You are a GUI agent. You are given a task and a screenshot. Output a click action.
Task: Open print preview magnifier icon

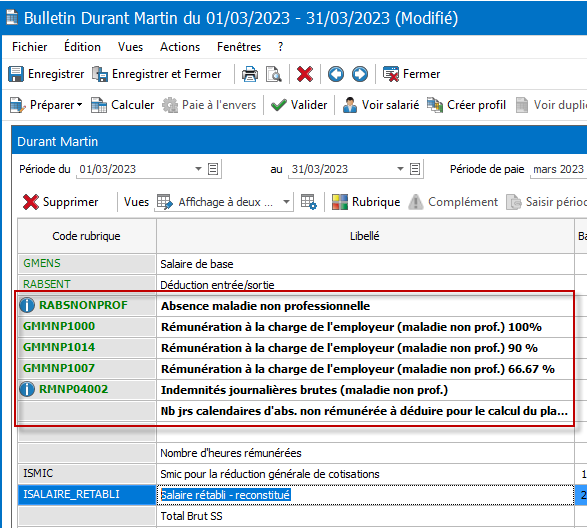[x=274, y=74]
